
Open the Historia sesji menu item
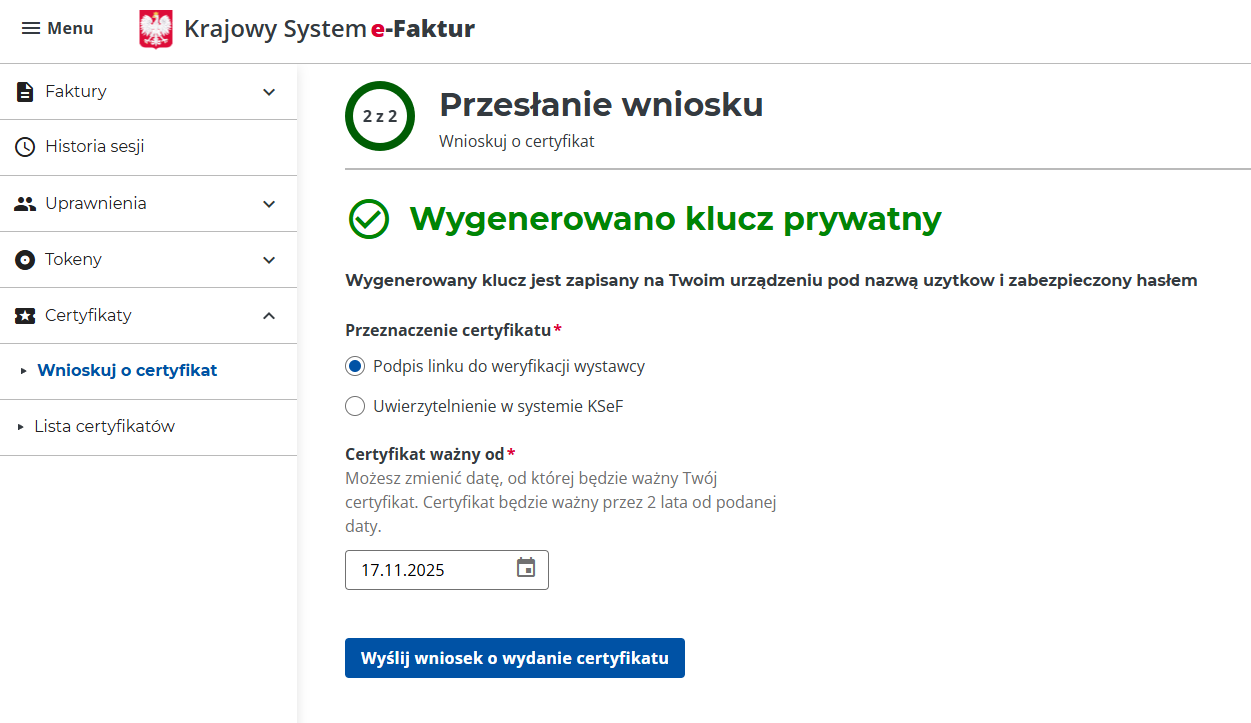(95, 147)
